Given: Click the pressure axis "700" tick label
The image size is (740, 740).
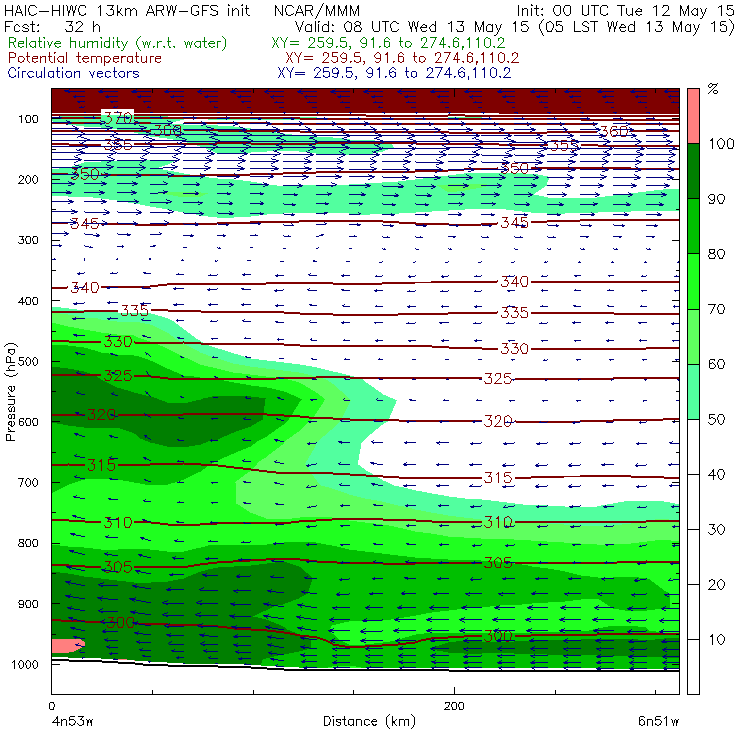Looking at the screenshot, I should pos(28,482).
